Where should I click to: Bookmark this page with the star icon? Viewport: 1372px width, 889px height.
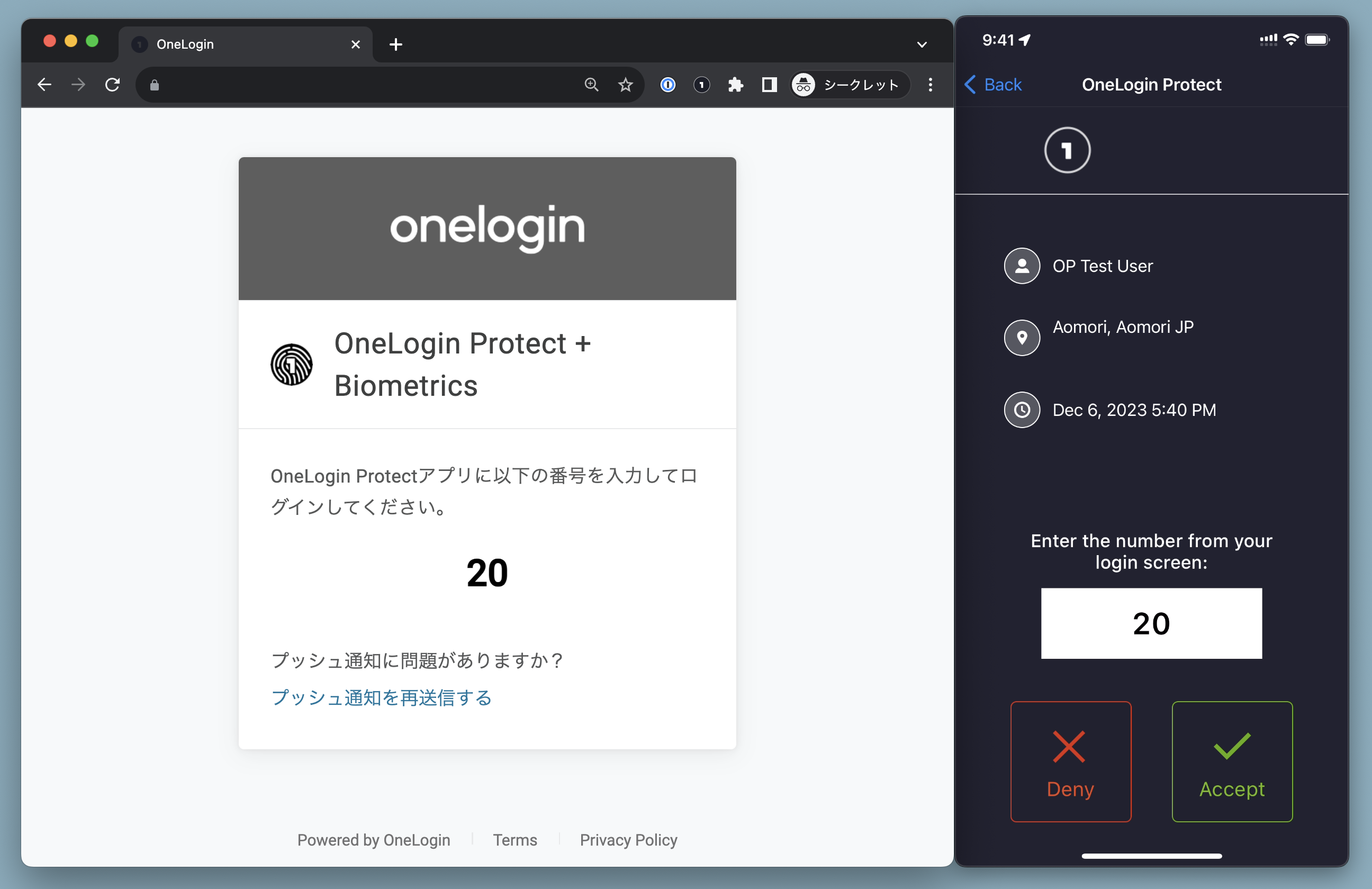(x=626, y=85)
